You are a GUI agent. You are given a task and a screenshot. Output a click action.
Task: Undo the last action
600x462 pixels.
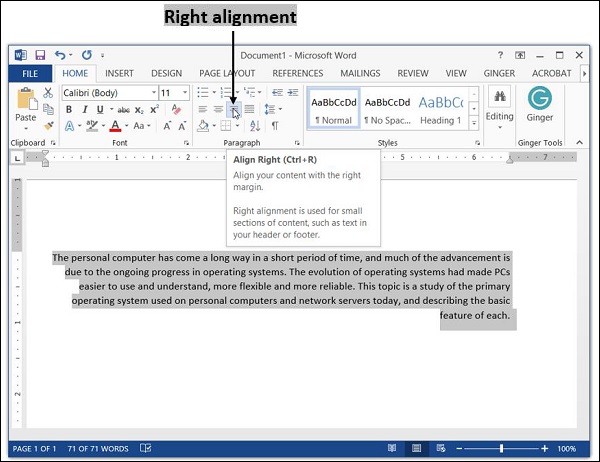tap(60, 55)
